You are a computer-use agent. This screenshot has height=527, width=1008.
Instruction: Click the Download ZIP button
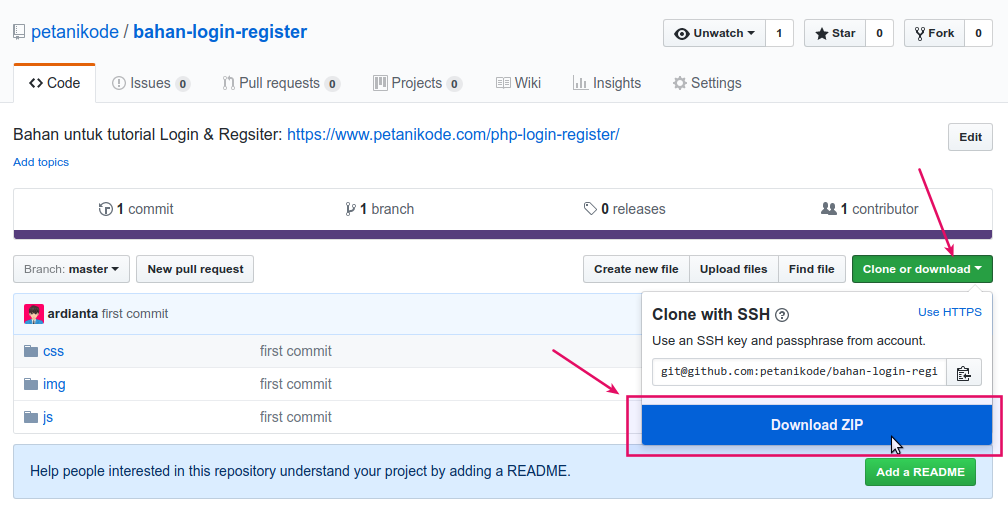816,425
